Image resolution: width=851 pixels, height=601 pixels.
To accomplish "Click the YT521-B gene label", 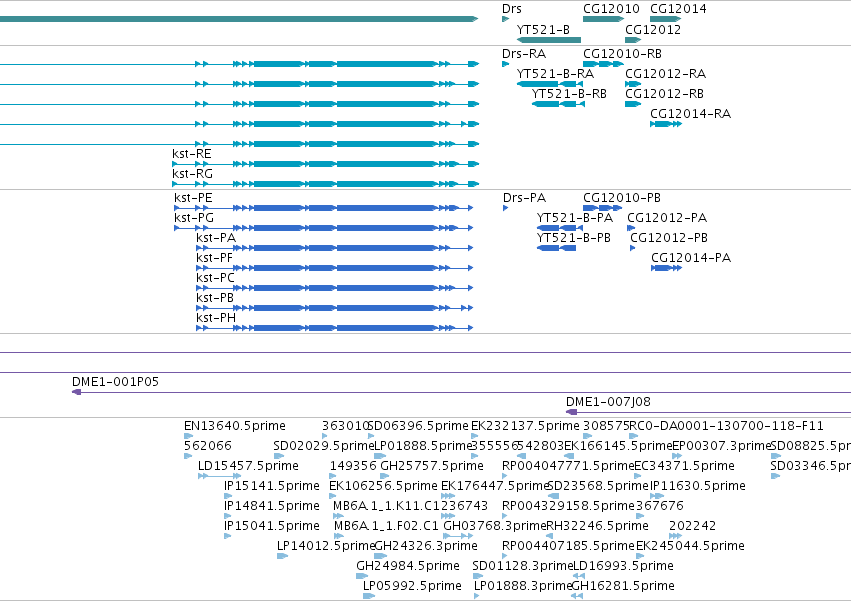I will point(543,29).
